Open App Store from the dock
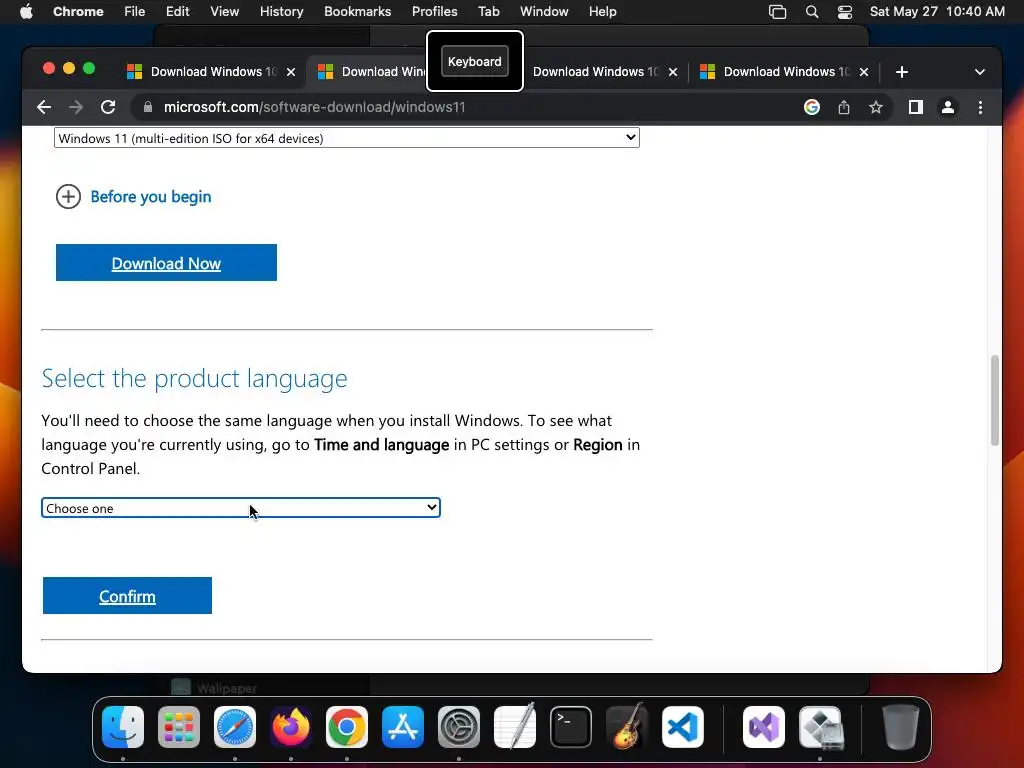The height and width of the screenshot is (768, 1024). [403, 727]
